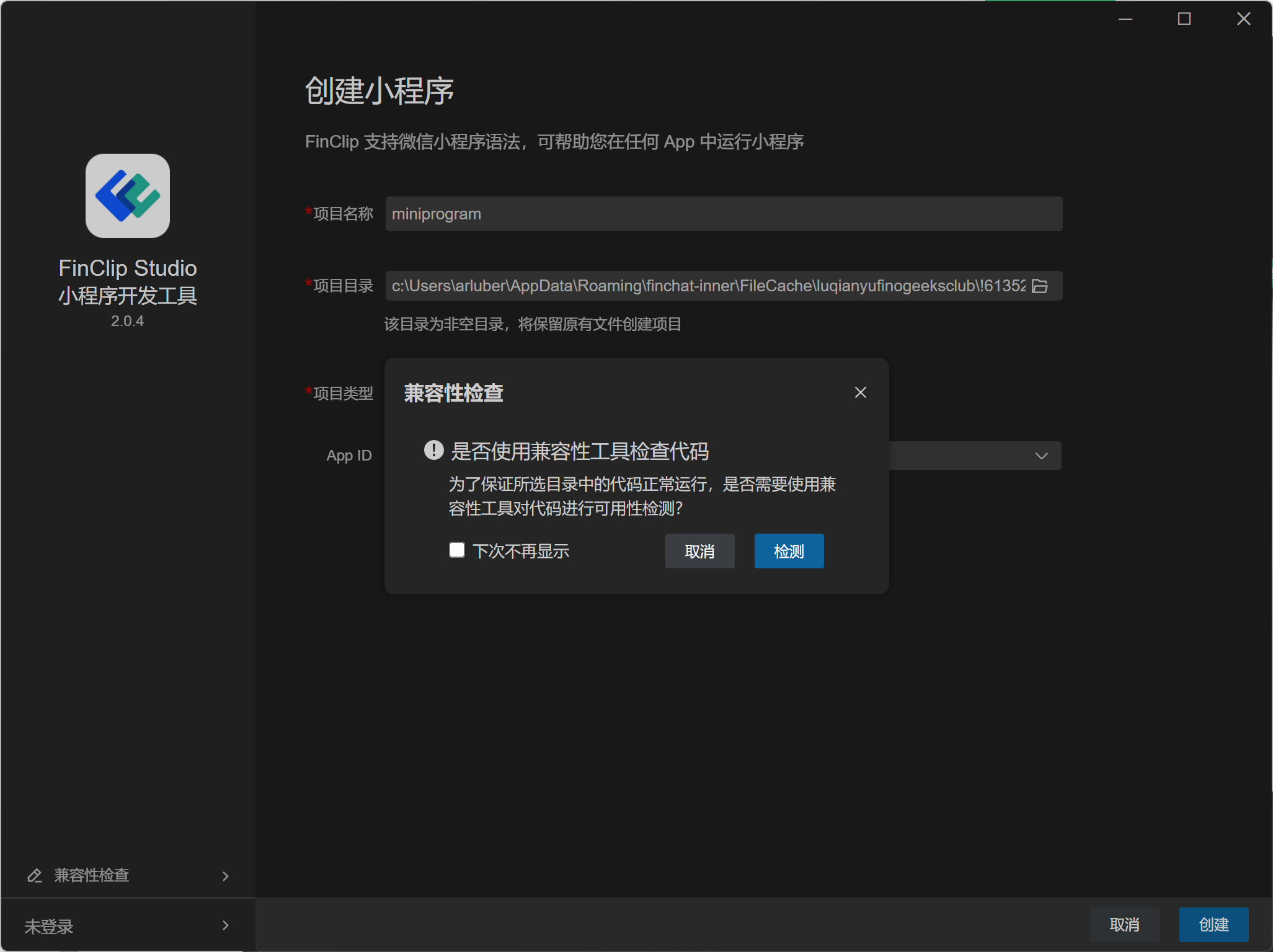Maximize the window
The height and width of the screenshot is (952, 1273).
1184,19
